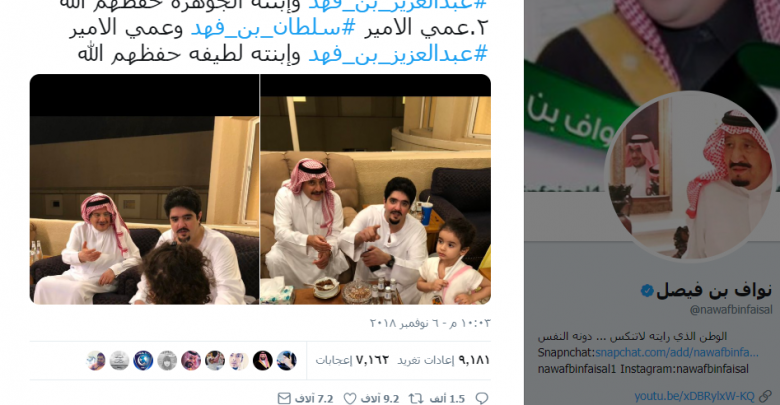Like the tweet with the heart icon
Image resolution: width=780 pixels, height=405 pixels.
tap(350, 399)
